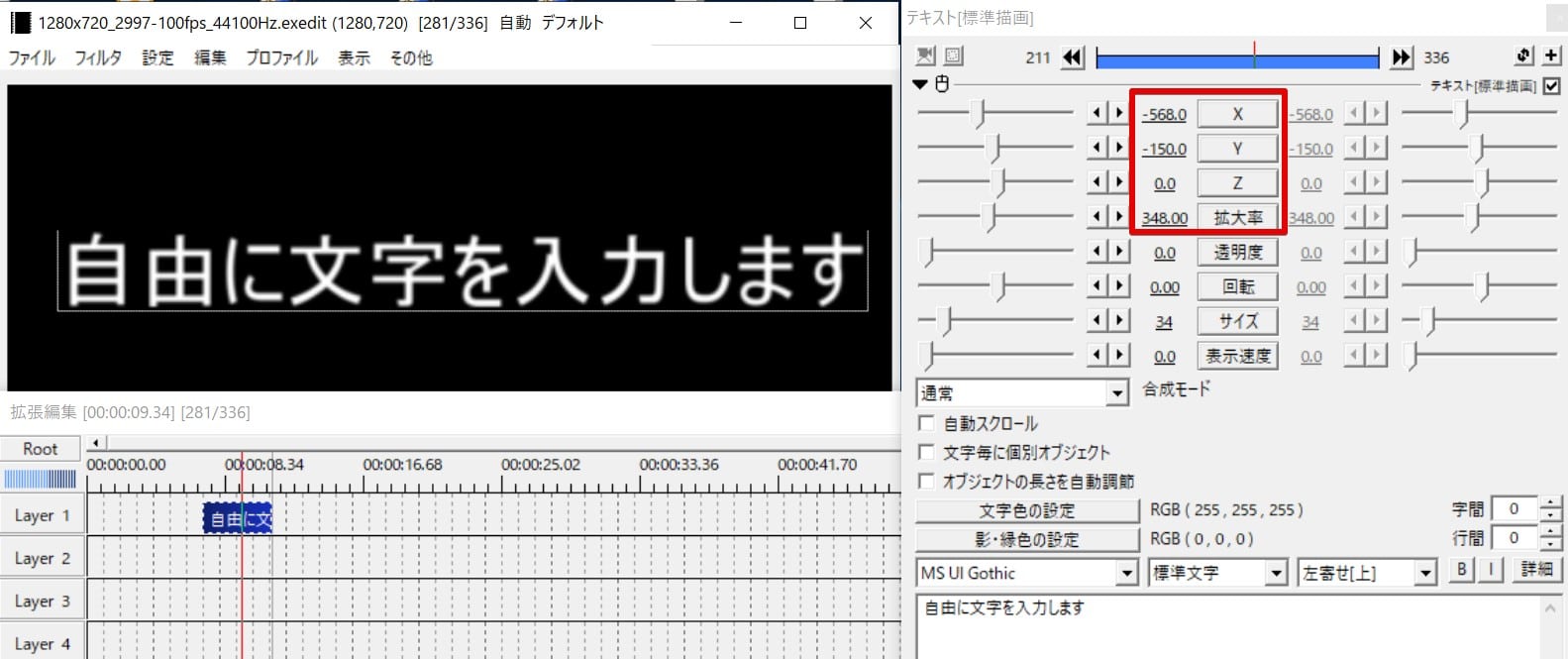Click the X parameter button
Screen dimensions: 1568x659
[1237, 114]
